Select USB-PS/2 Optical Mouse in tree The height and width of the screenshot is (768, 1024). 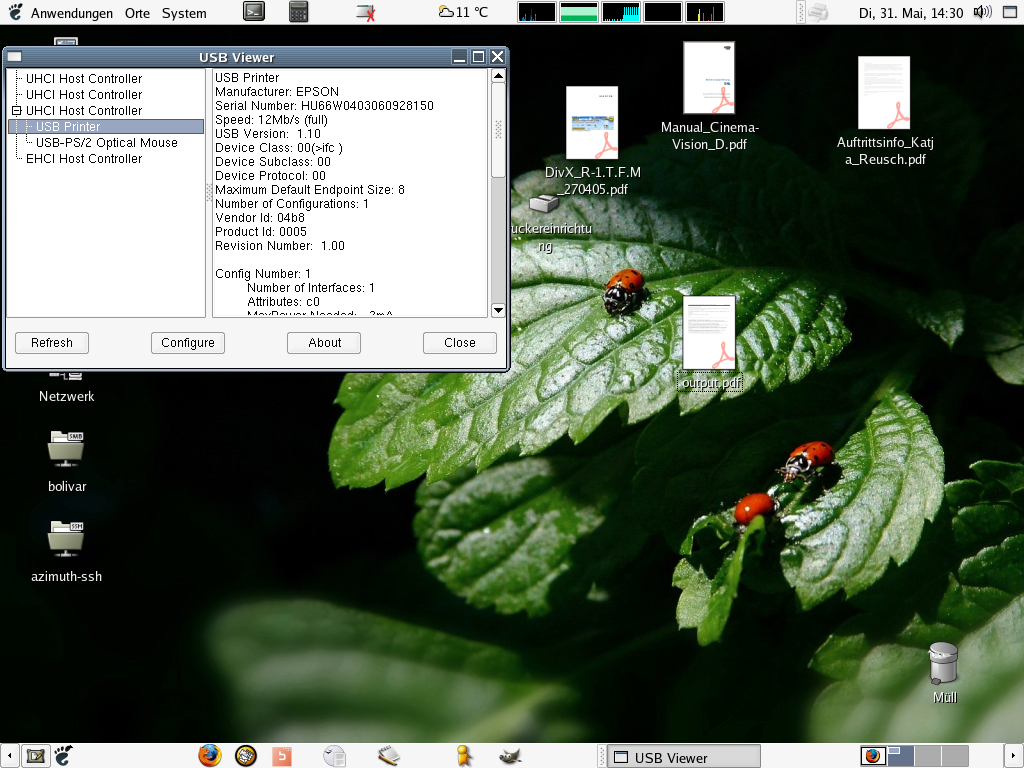106,143
